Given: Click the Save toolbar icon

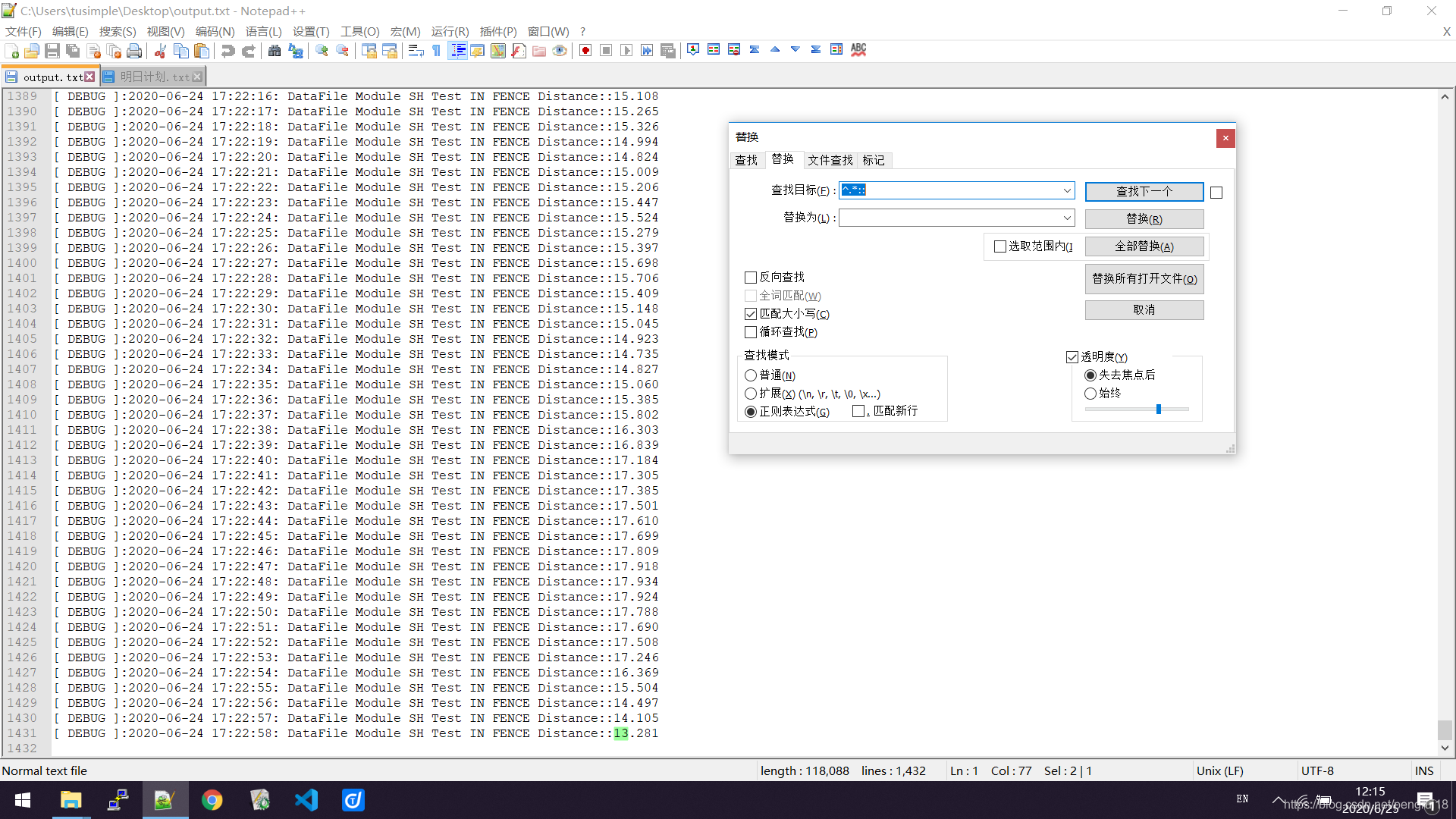Looking at the screenshot, I should (x=52, y=51).
